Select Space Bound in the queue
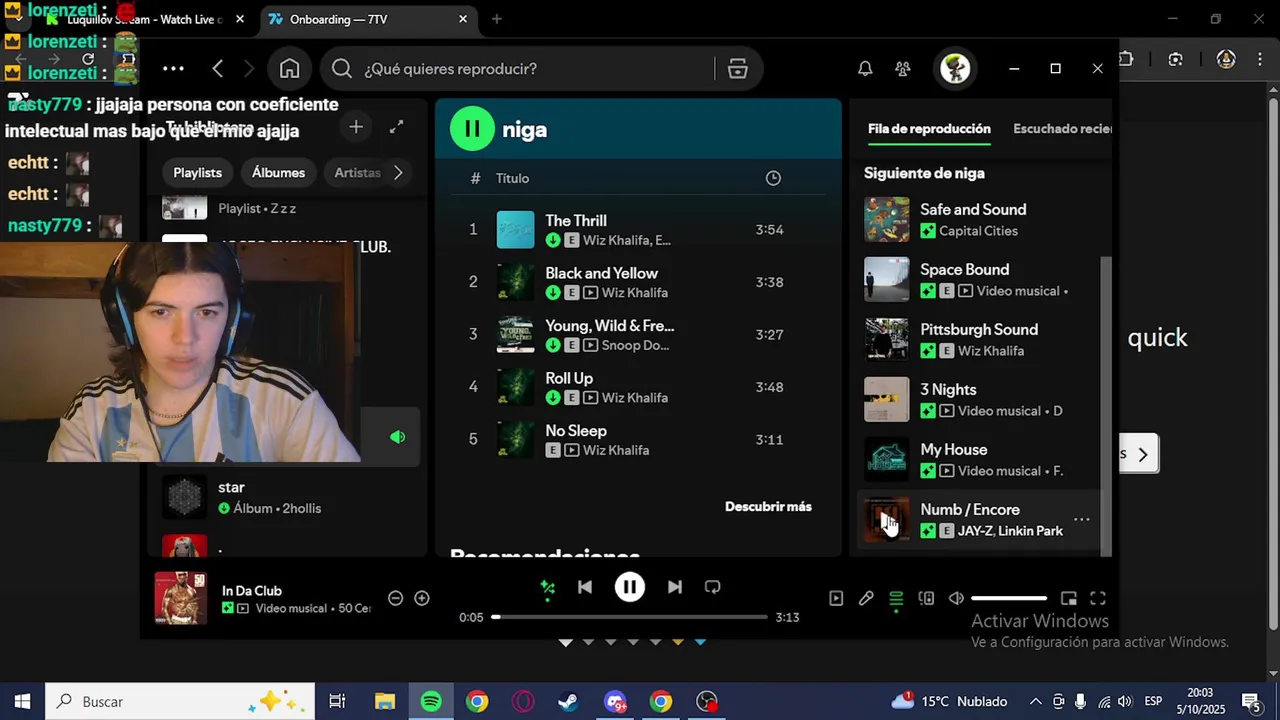Screen dimensions: 1280x720 click(980, 280)
